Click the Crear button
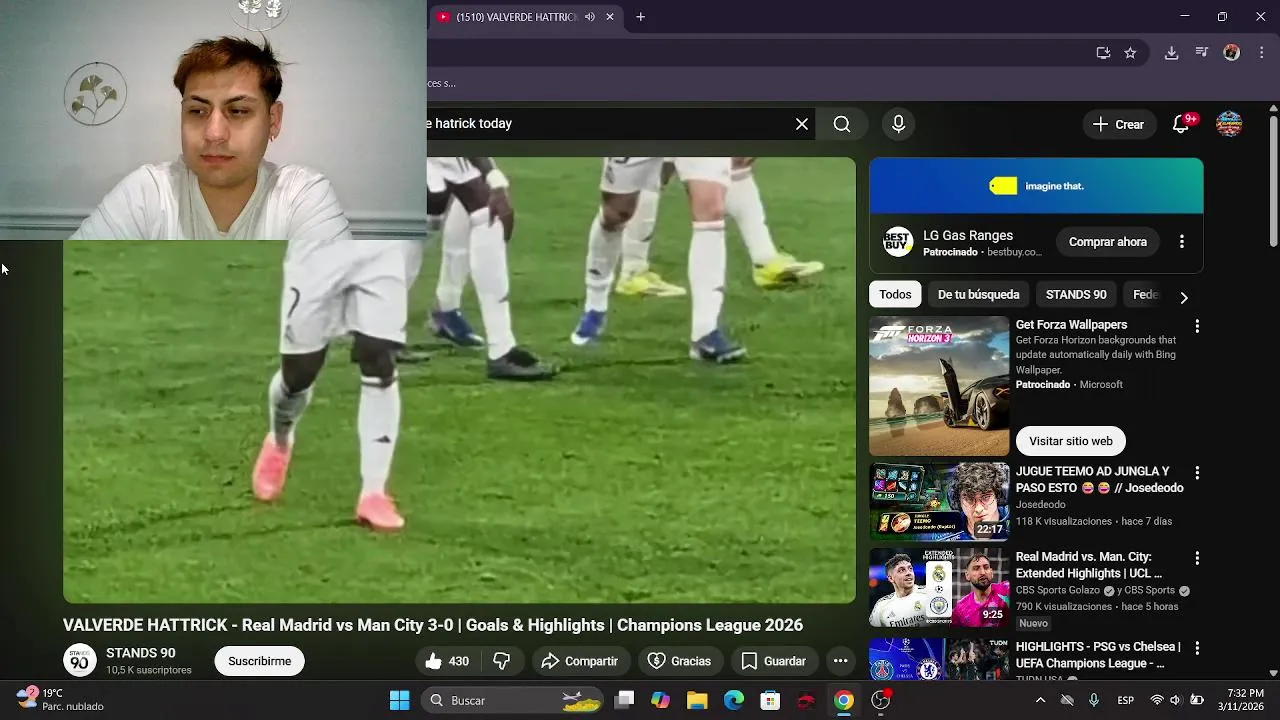 (1118, 124)
